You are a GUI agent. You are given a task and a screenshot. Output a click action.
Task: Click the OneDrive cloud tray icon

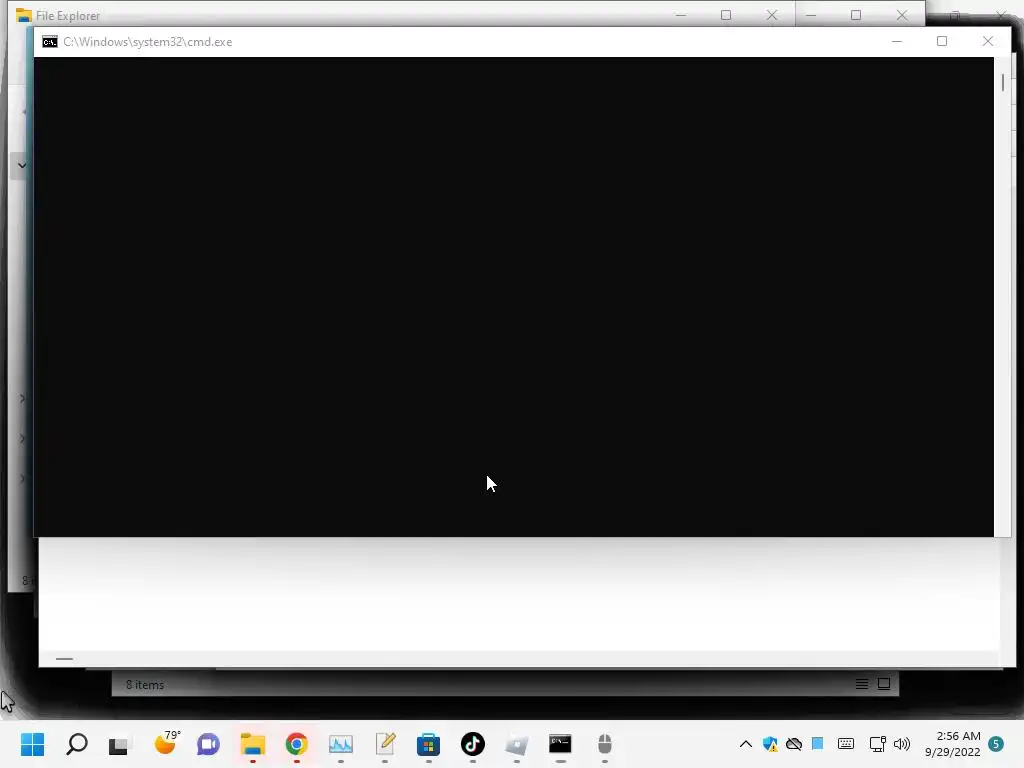pyautogui.click(x=794, y=744)
